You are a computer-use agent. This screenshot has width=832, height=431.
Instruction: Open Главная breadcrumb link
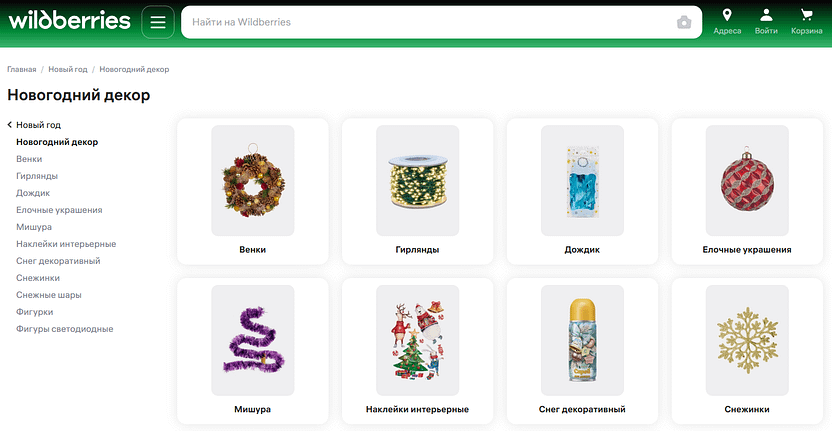(22, 70)
